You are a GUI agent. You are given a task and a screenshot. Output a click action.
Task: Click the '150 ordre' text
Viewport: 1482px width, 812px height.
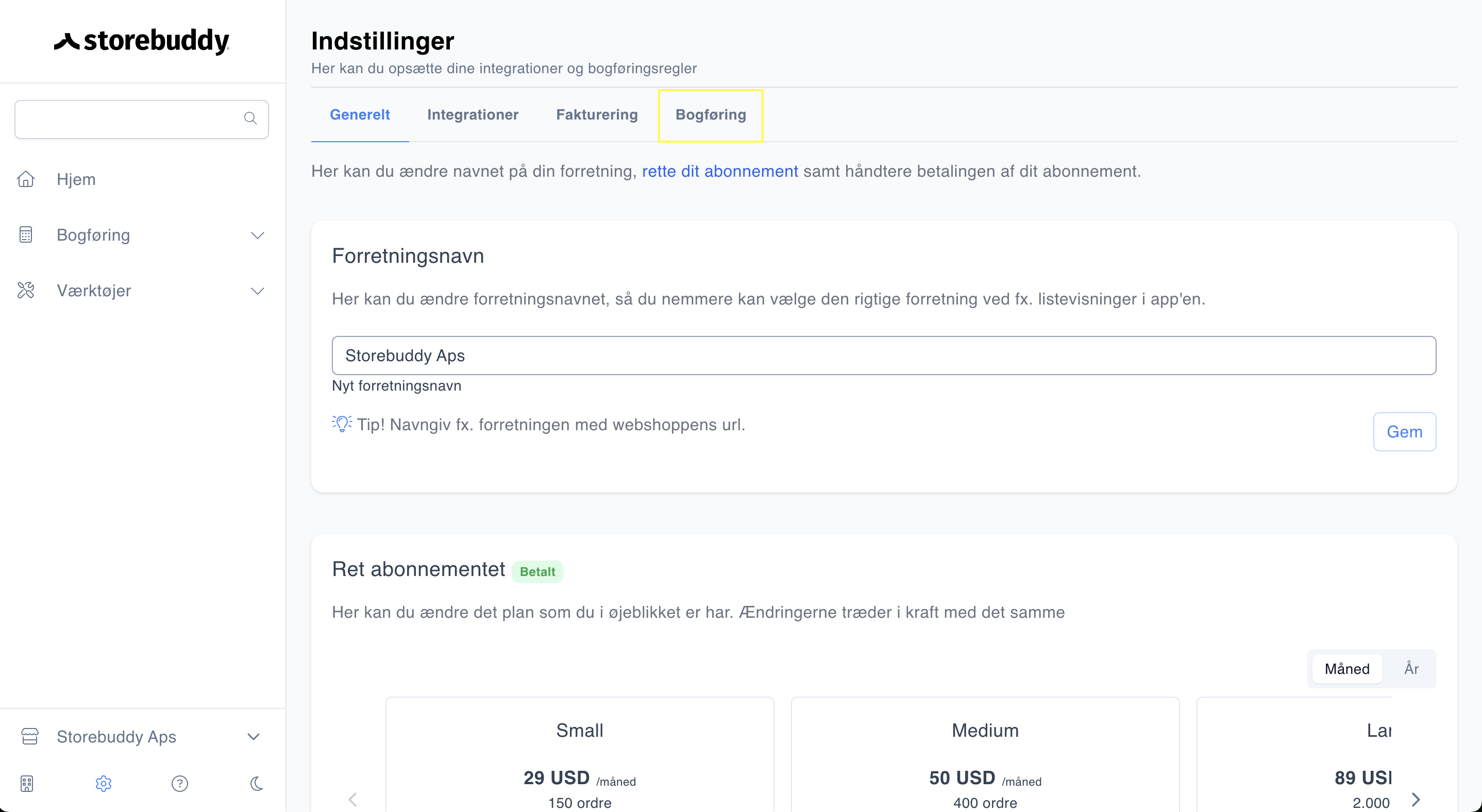tap(579, 803)
